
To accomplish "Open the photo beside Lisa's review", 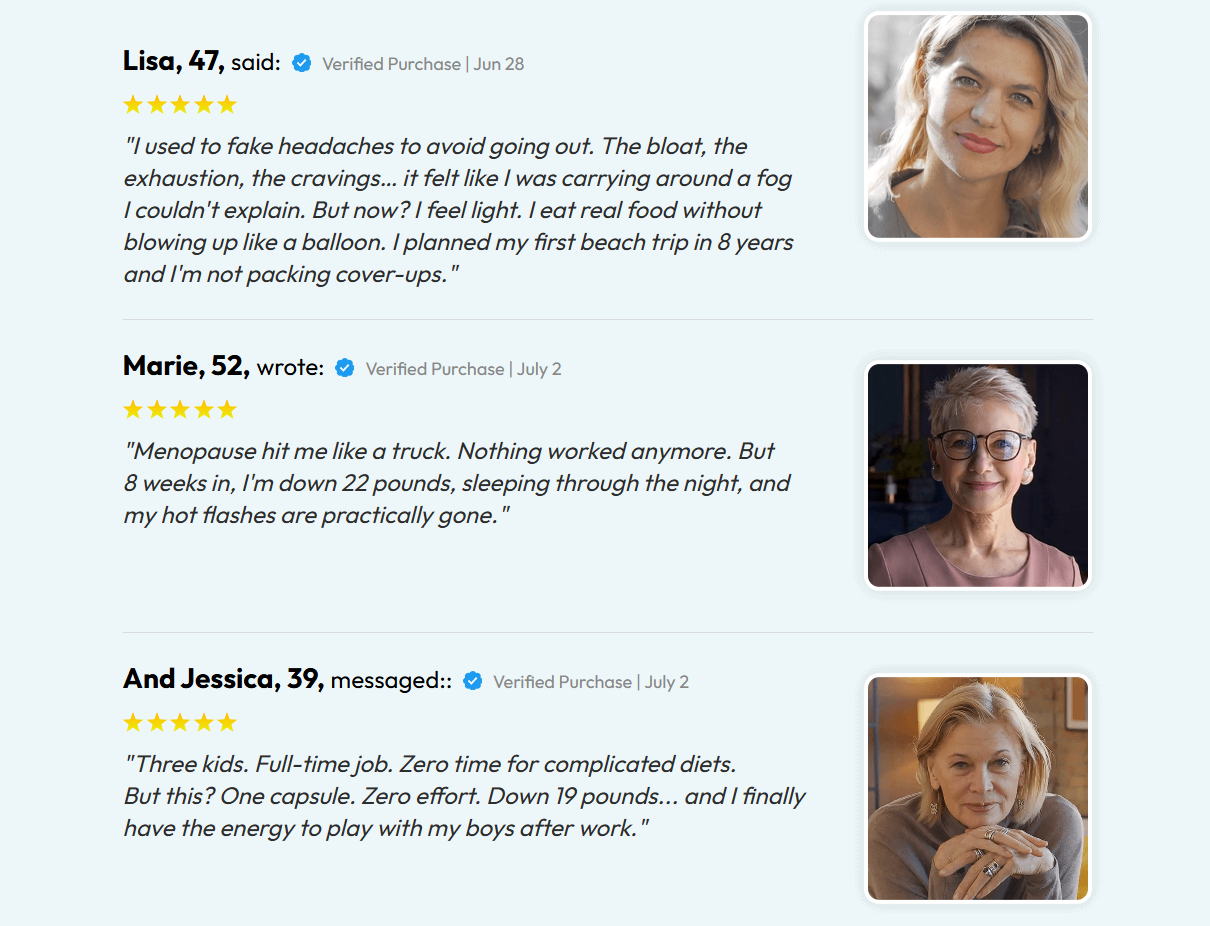I will tap(977, 127).
